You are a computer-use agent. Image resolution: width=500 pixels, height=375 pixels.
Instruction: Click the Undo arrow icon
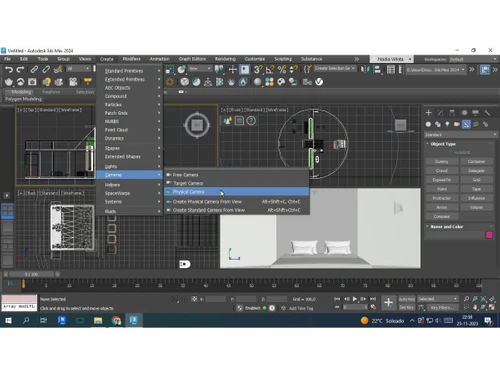click(9, 69)
